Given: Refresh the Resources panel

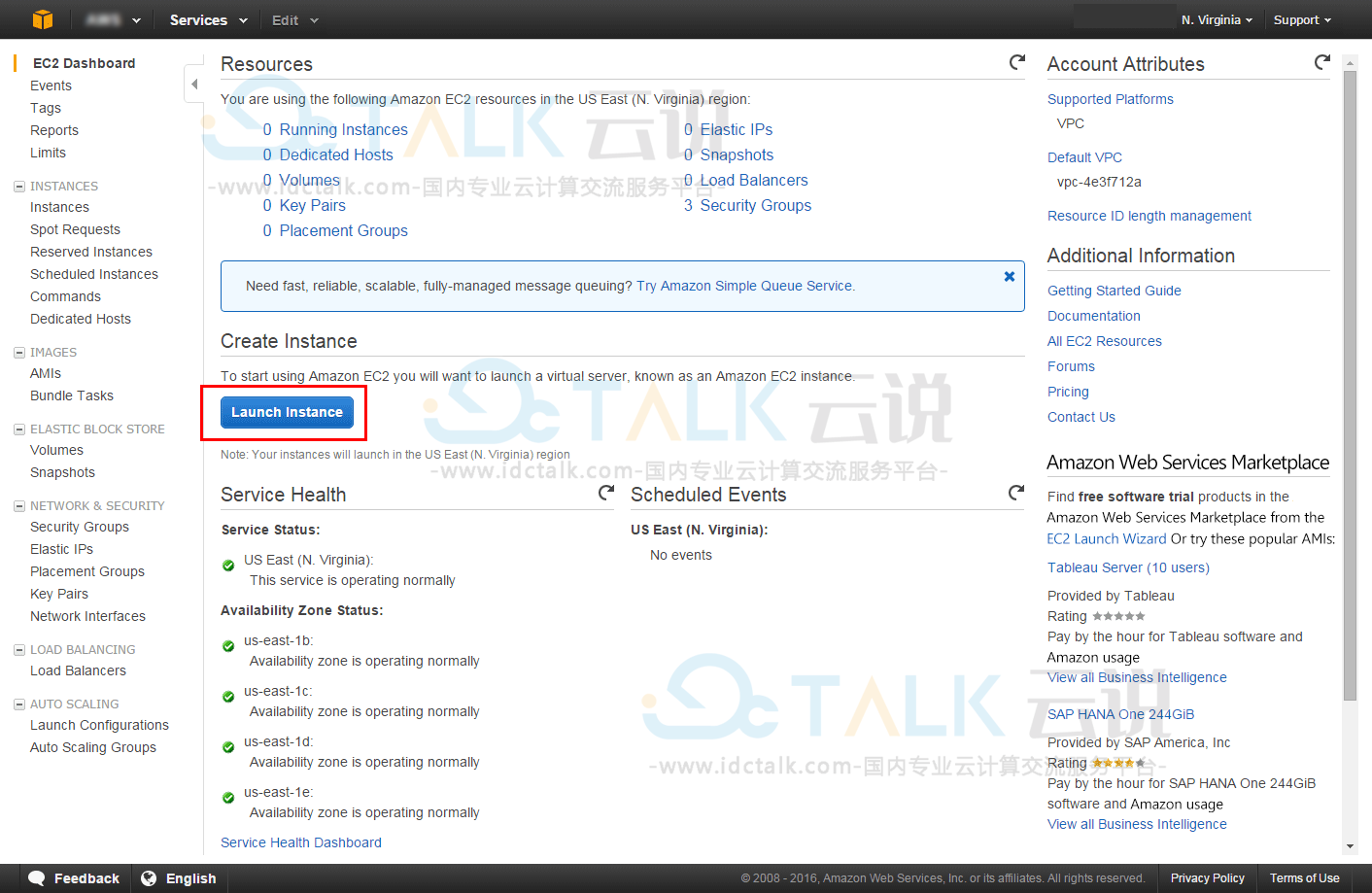Looking at the screenshot, I should pos(1017,62).
